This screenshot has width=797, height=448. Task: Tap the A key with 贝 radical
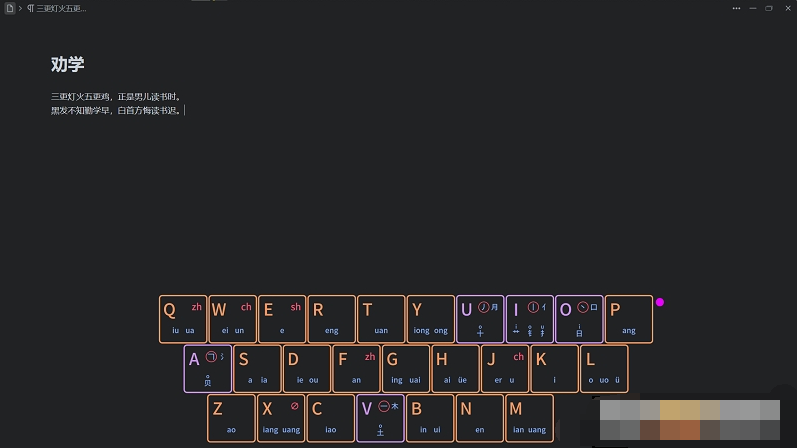point(207,369)
